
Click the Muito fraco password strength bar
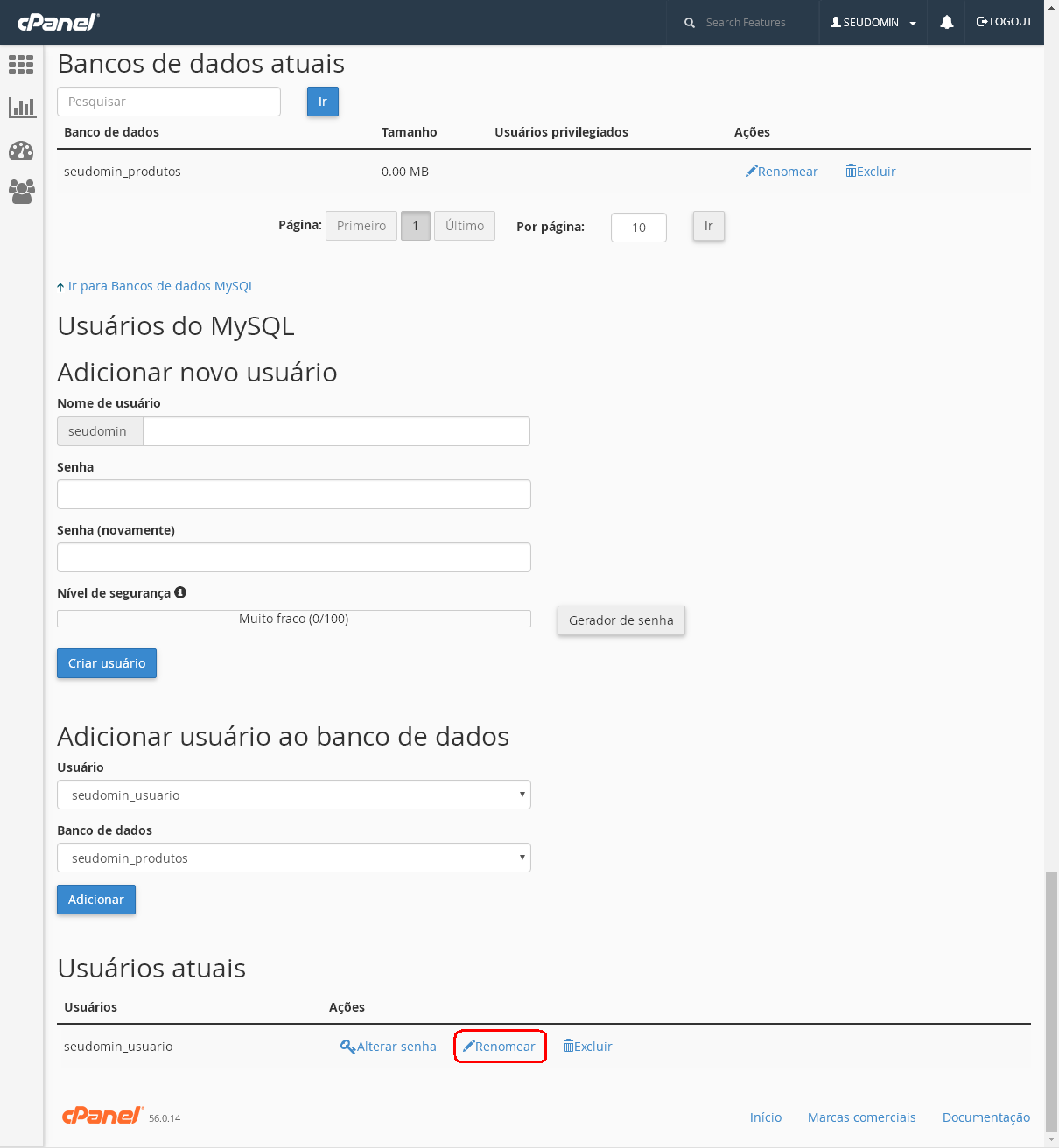click(x=294, y=619)
